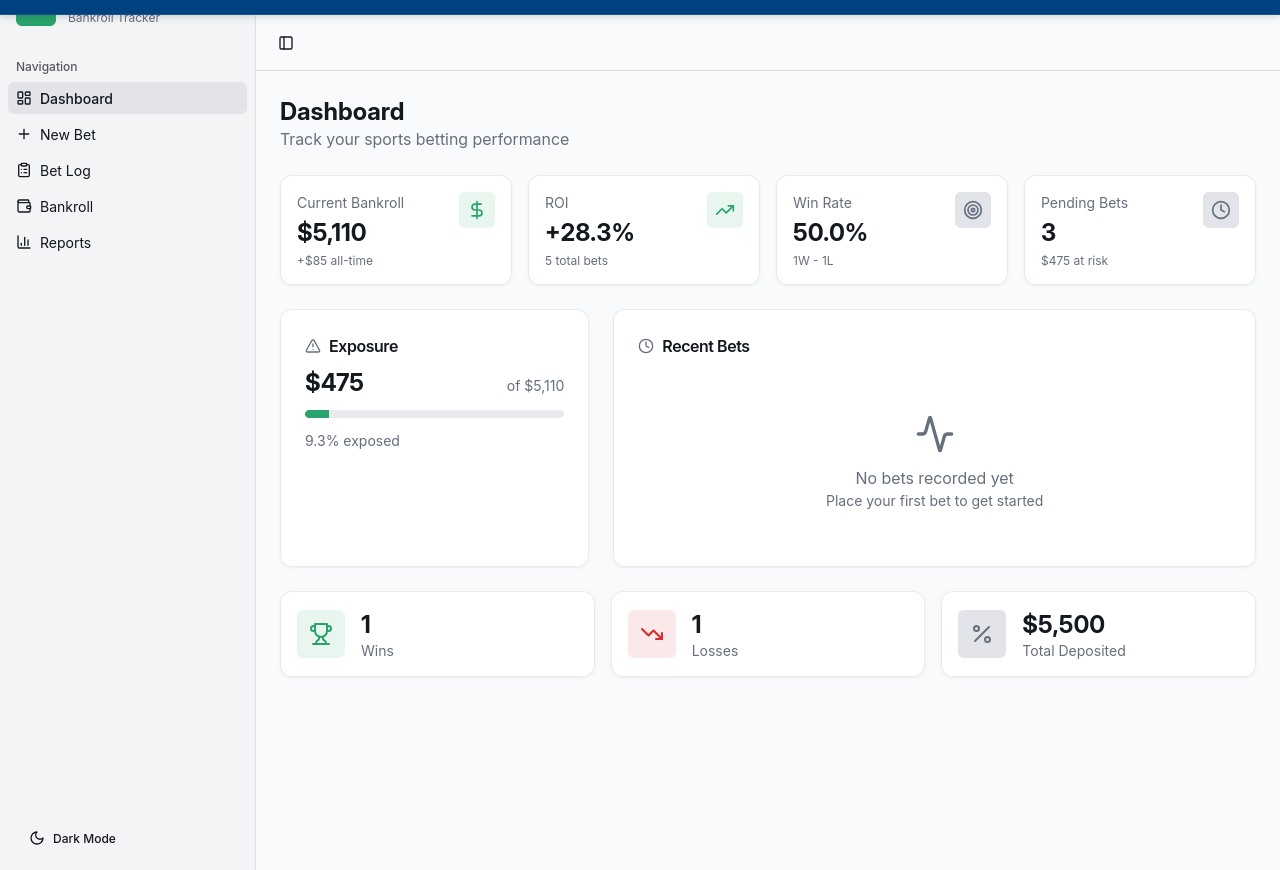Click the activity pulse icon in Recent Bets
Image resolution: width=1280 pixels, height=870 pixels.
934,434
